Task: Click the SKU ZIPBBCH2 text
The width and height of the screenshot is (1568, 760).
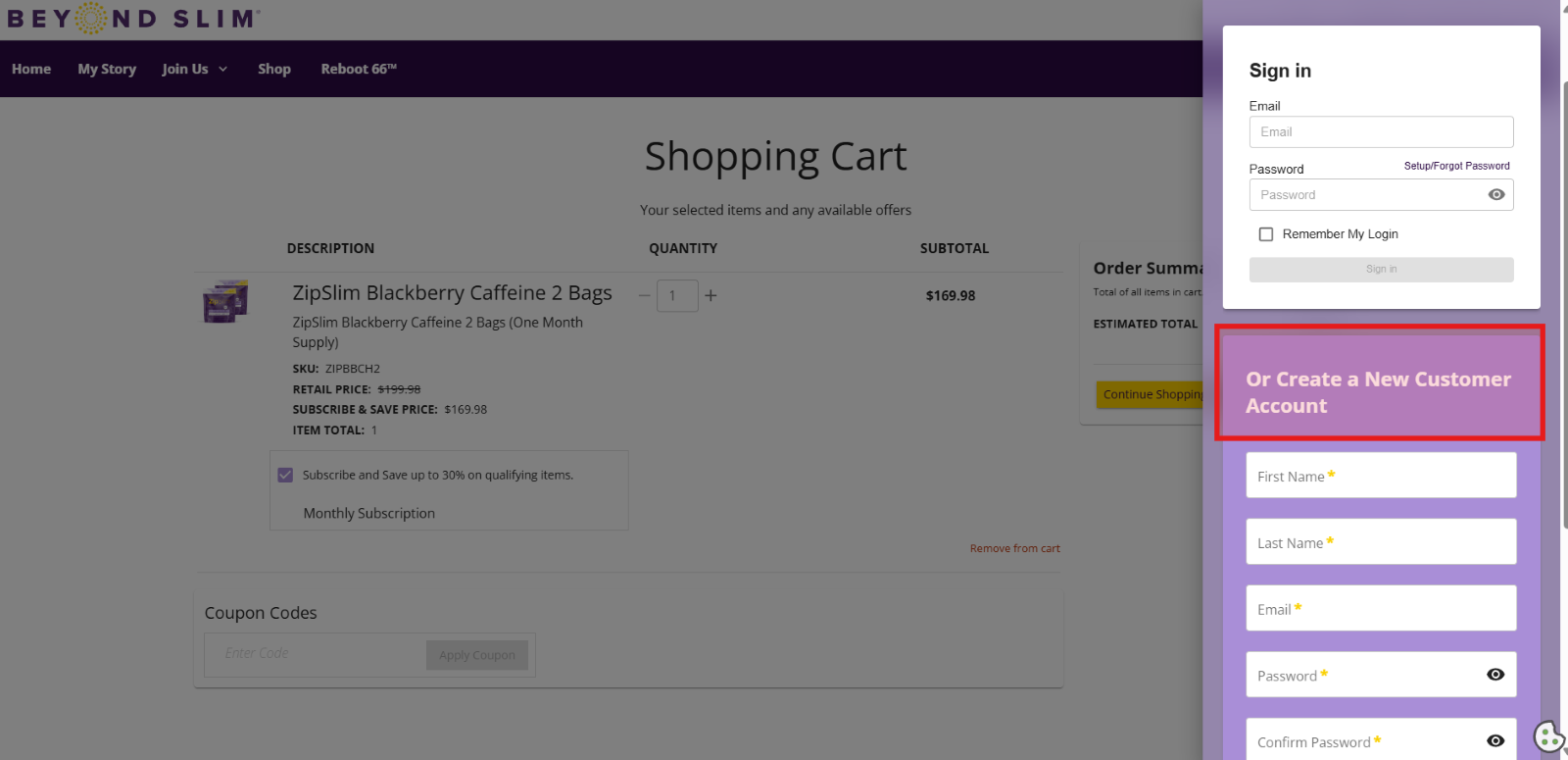Action: [x=336, y=369]
